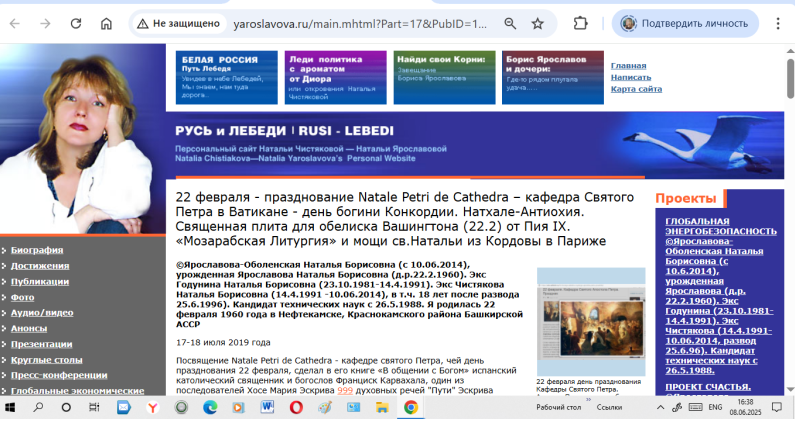Open the Cathedra painting thumbnail image

pos(591,322)
